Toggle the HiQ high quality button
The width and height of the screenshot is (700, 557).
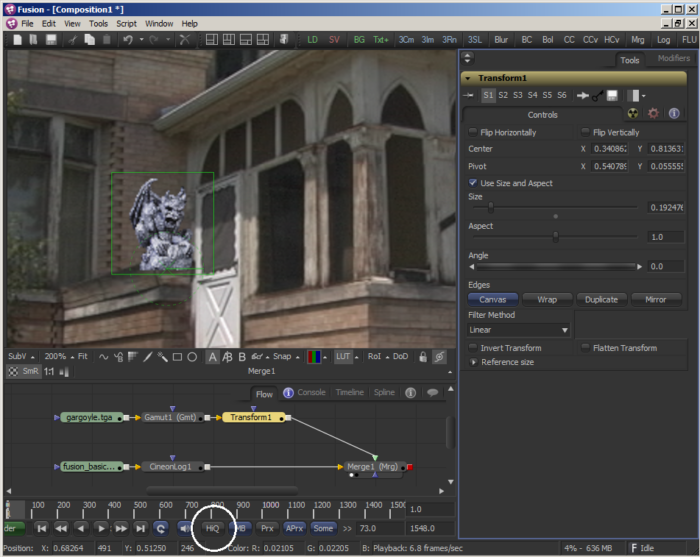212,528
